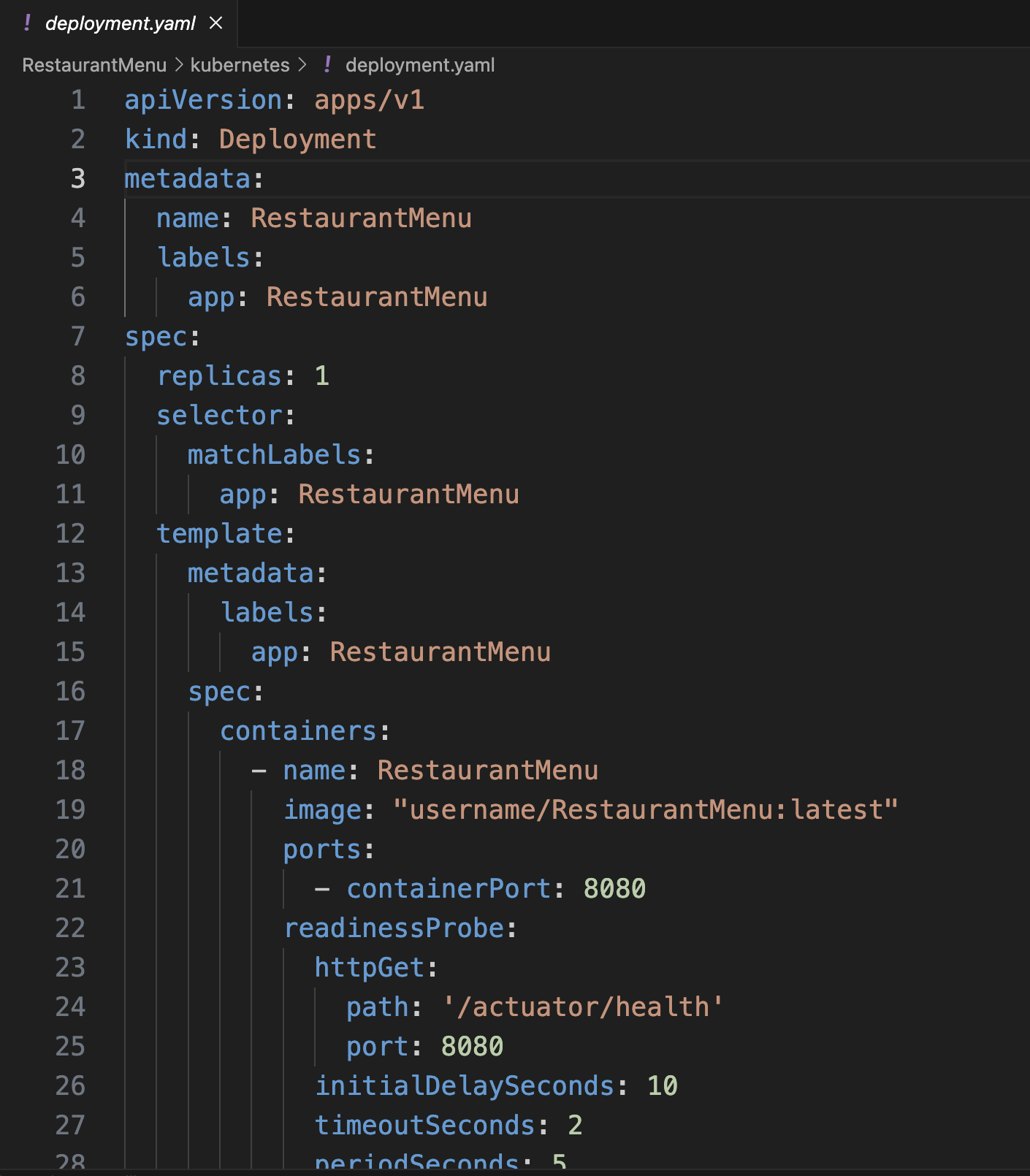Click line number 3 in the gutter
Screen dimensions: 1030x1176
pos(77,179)
